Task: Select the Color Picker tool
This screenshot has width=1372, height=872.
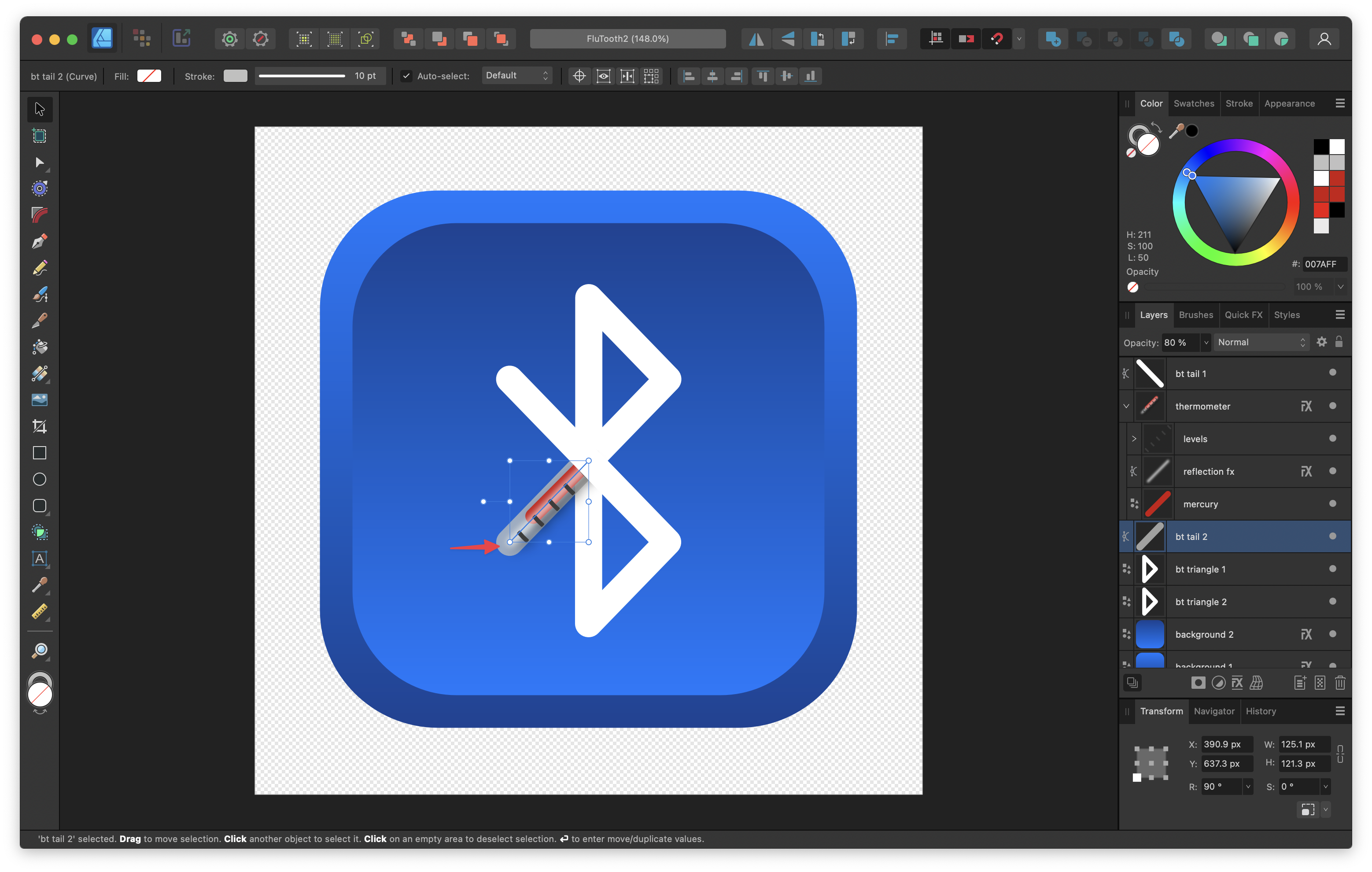Action: [39, 585]
